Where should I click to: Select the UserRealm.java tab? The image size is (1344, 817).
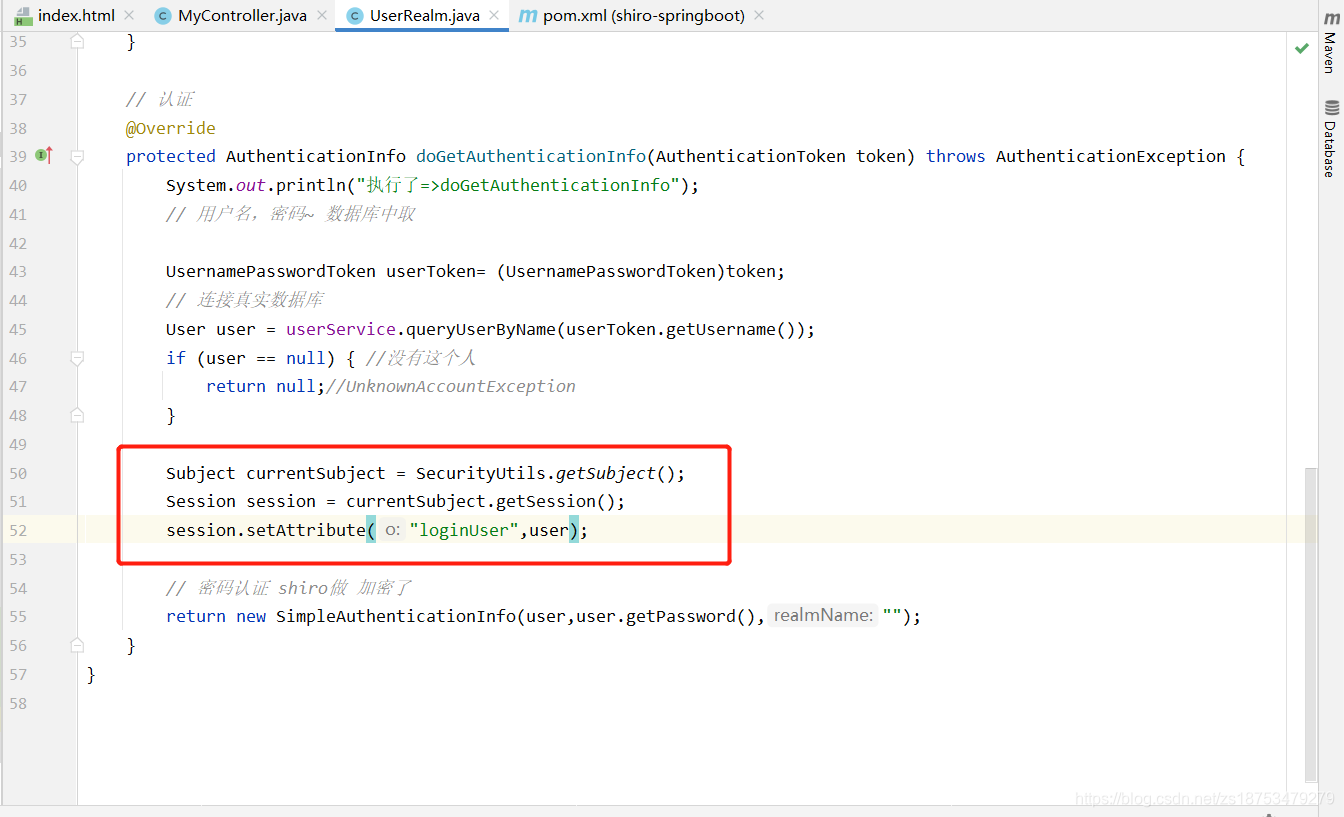(424, 16)
